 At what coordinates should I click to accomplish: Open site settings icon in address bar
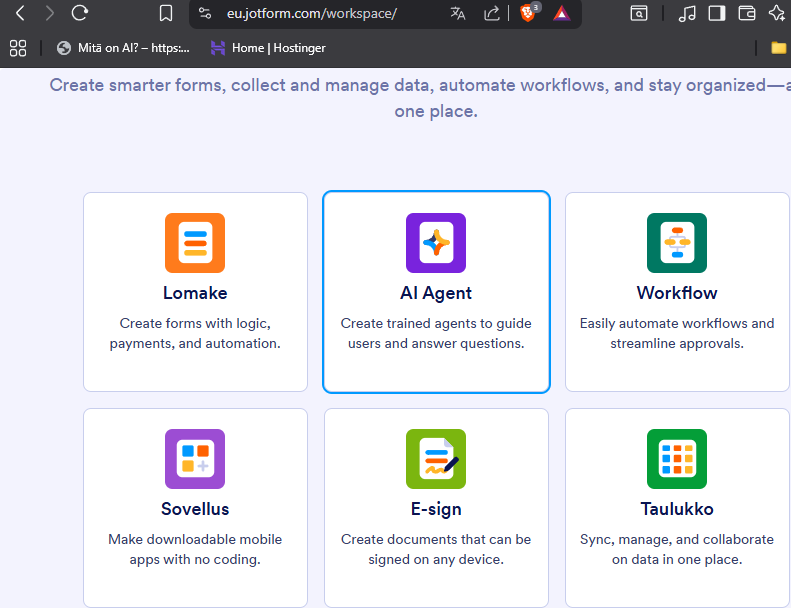pos(205,13)
